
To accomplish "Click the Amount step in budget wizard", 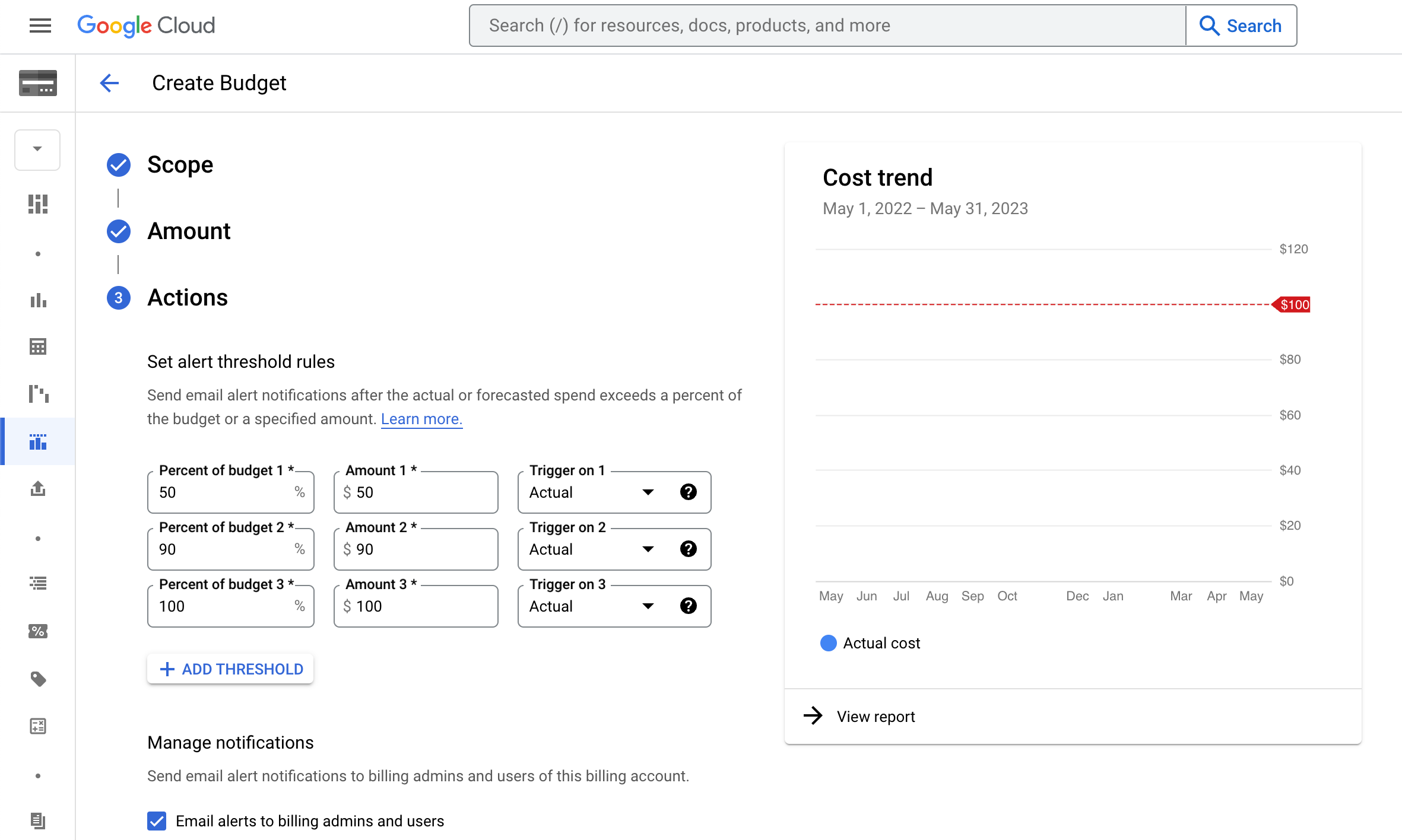I will pyautogui.click(x=190, y=231).
